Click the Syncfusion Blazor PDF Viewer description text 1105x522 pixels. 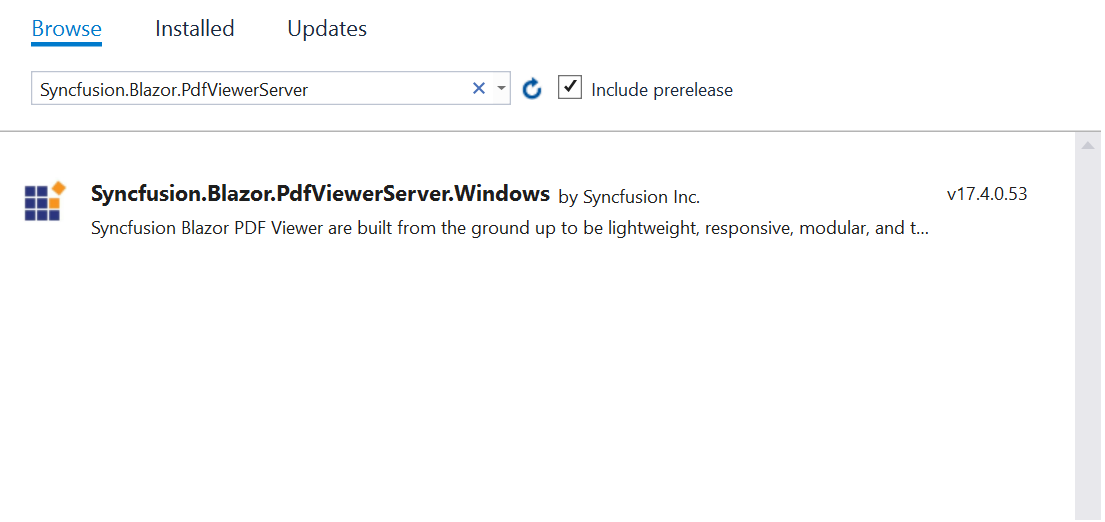(509, 229)
